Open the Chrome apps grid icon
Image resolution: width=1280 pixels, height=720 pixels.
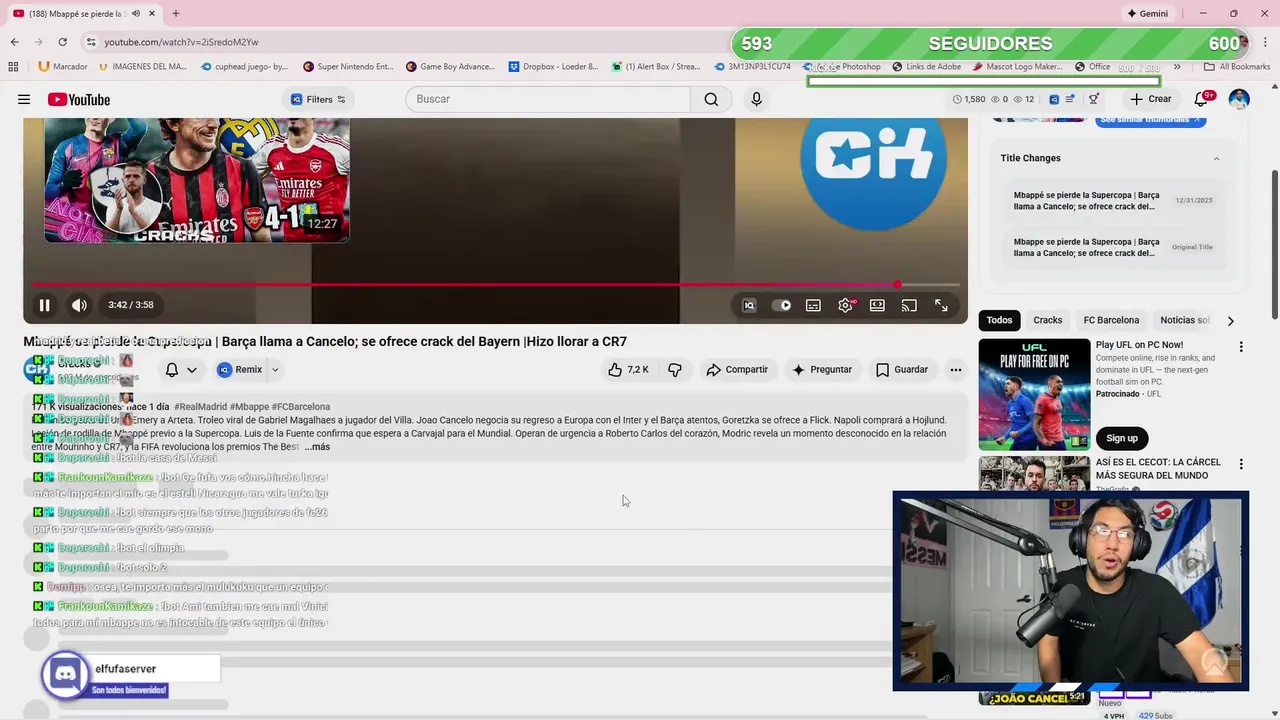point(13,67)
